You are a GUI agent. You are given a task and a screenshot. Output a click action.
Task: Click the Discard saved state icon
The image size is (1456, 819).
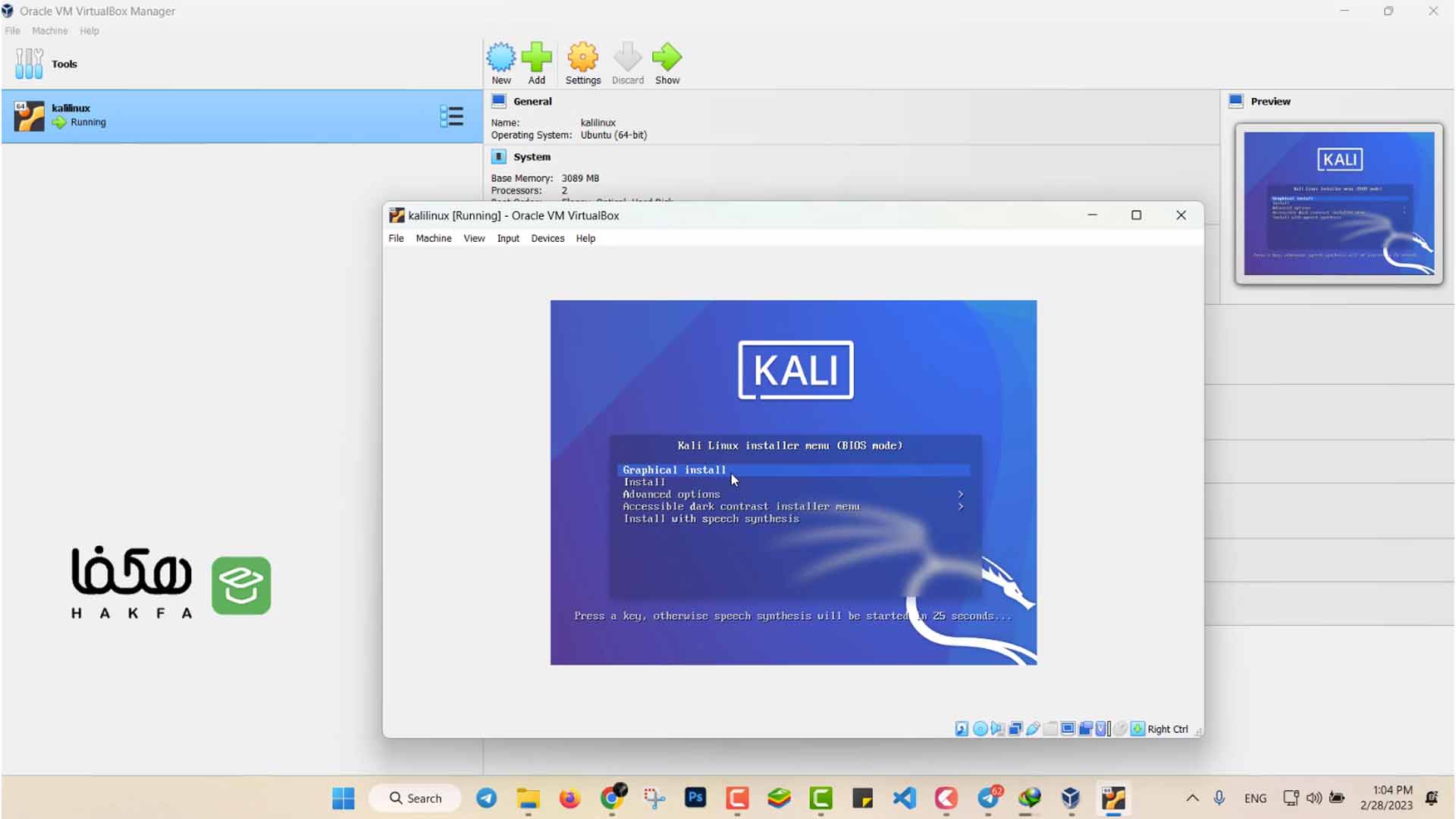tap(628, 57)
